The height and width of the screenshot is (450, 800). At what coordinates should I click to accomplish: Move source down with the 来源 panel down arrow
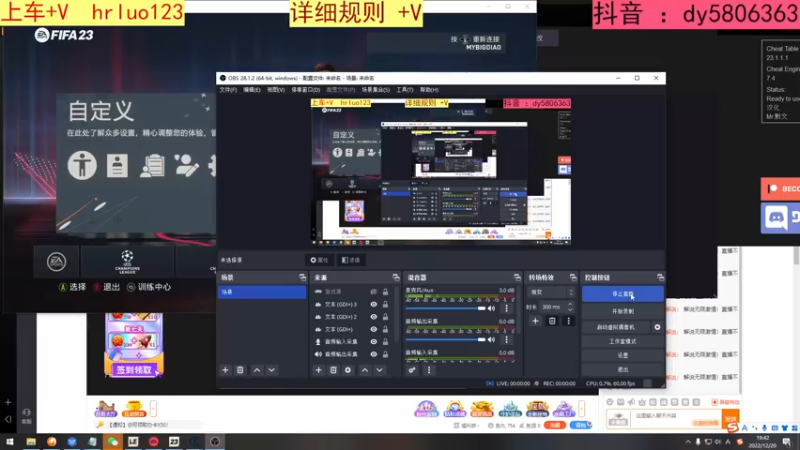click(380, 370)
